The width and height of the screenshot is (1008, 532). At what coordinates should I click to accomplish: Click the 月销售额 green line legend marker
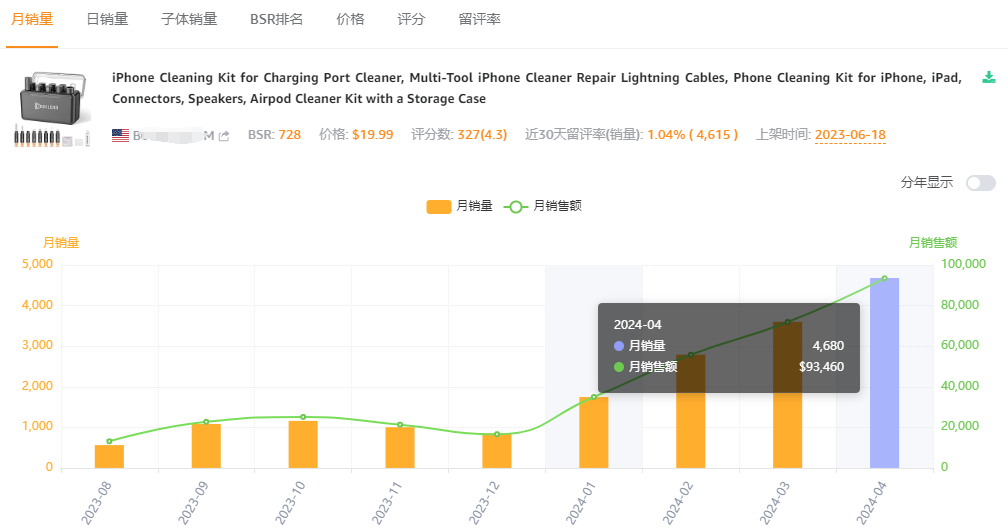coord(516,206)
